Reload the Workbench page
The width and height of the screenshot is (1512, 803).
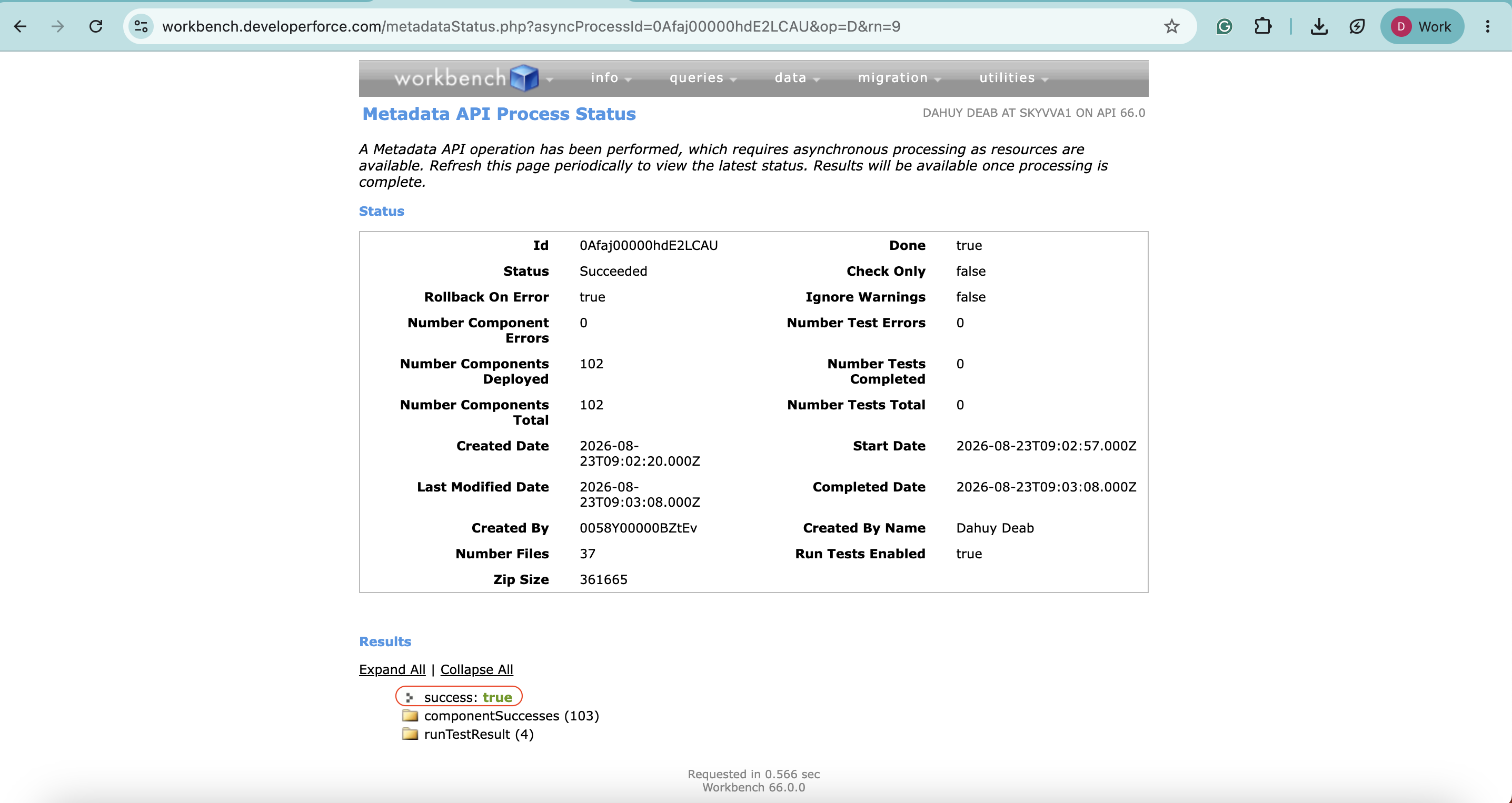coord(96,26)
